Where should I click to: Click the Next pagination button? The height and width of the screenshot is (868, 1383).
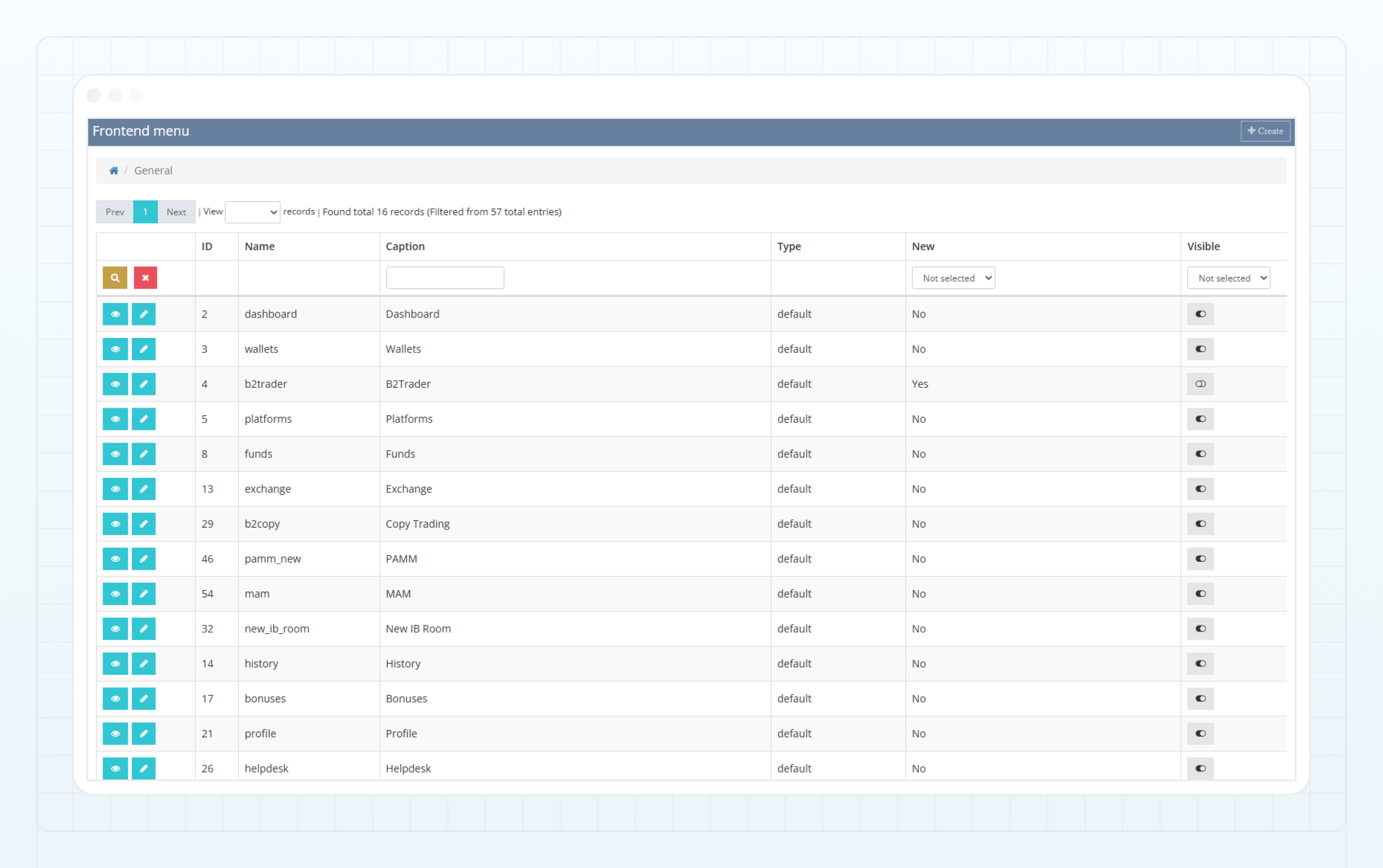[176, 212]
